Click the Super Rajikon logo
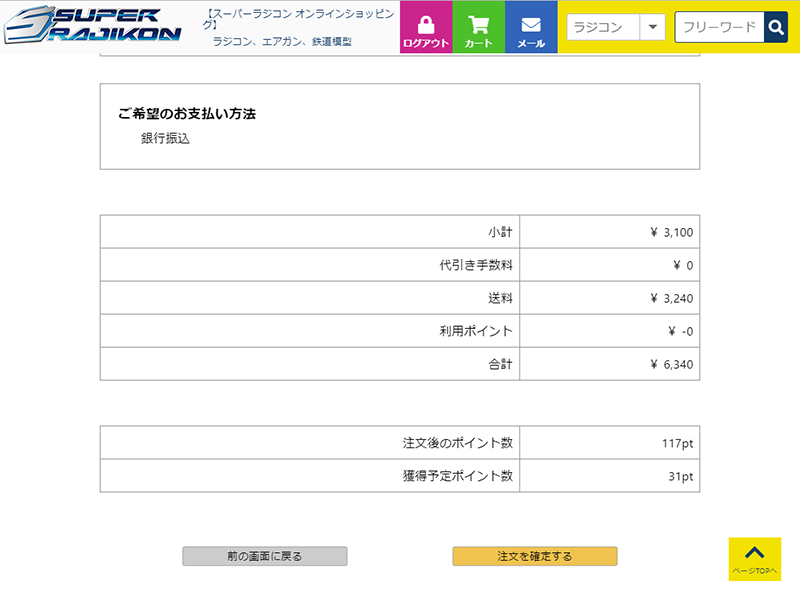 point(92,26)
